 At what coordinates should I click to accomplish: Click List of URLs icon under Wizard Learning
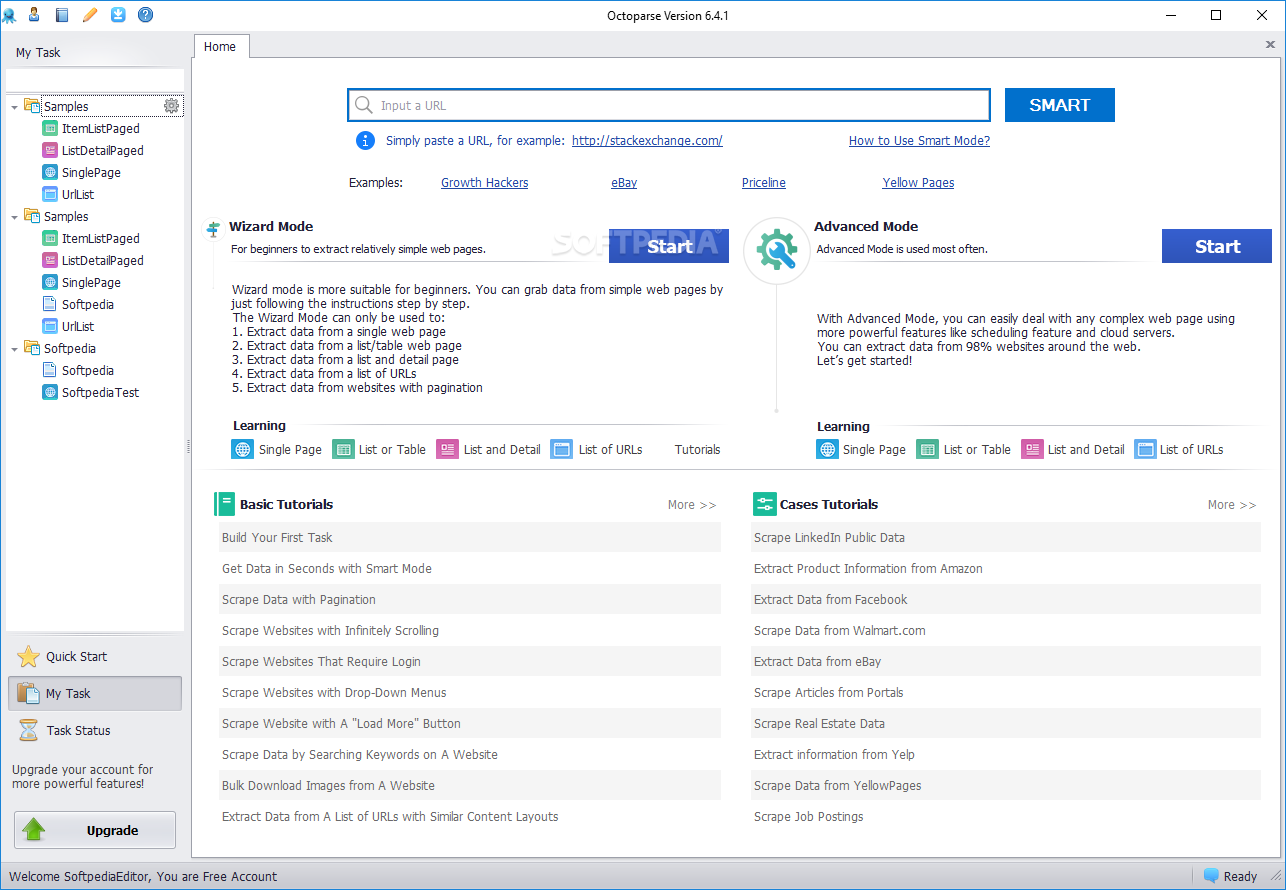(x=561, y=449)
